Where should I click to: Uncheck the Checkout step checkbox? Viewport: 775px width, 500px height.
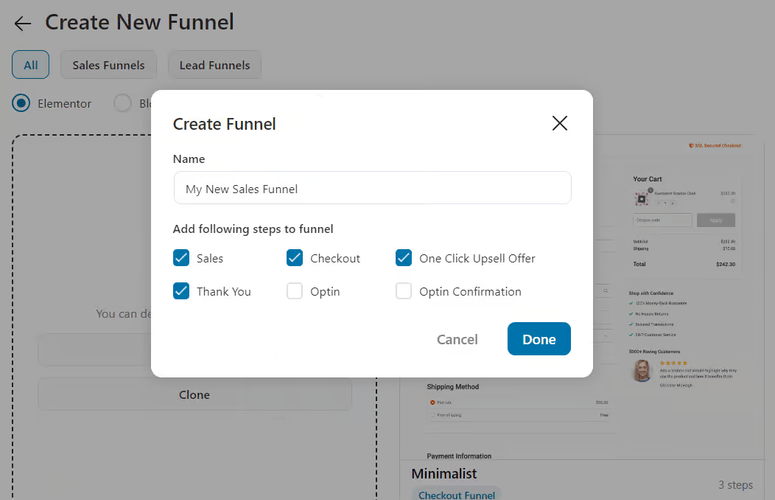tap(295, 258)
